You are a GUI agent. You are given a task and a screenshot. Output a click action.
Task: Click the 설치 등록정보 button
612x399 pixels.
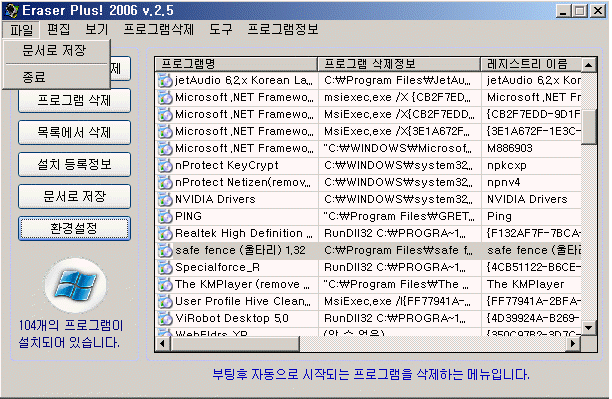click(75, 164)
